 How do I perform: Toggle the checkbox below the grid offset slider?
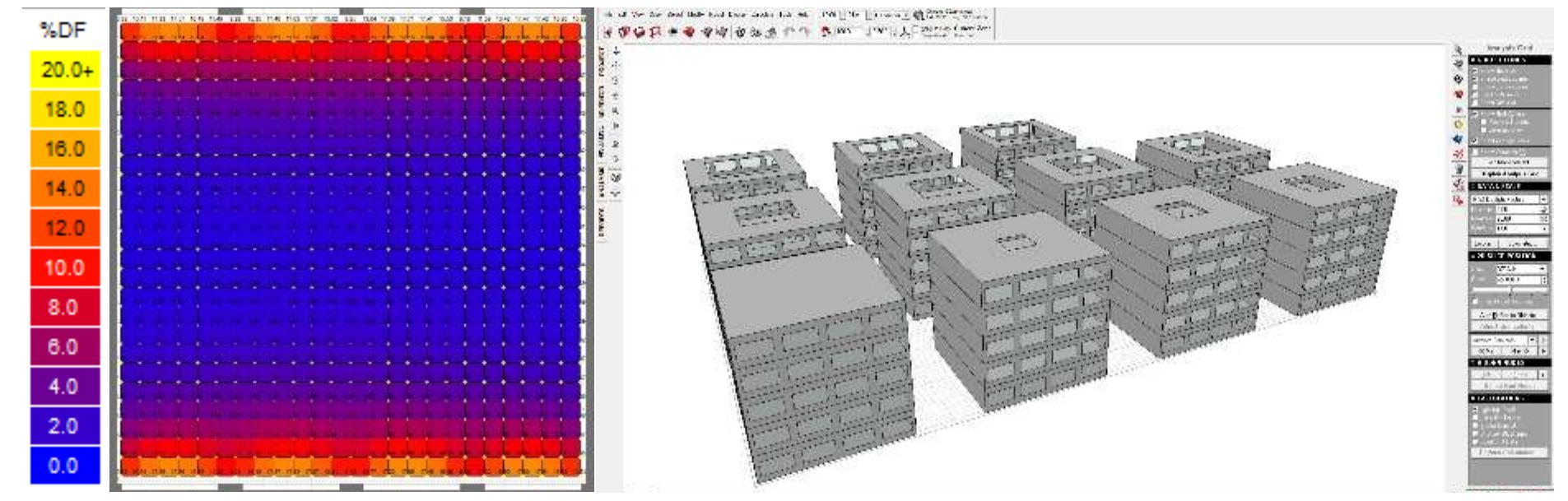pyautogui.click(x=1476, y=301)
